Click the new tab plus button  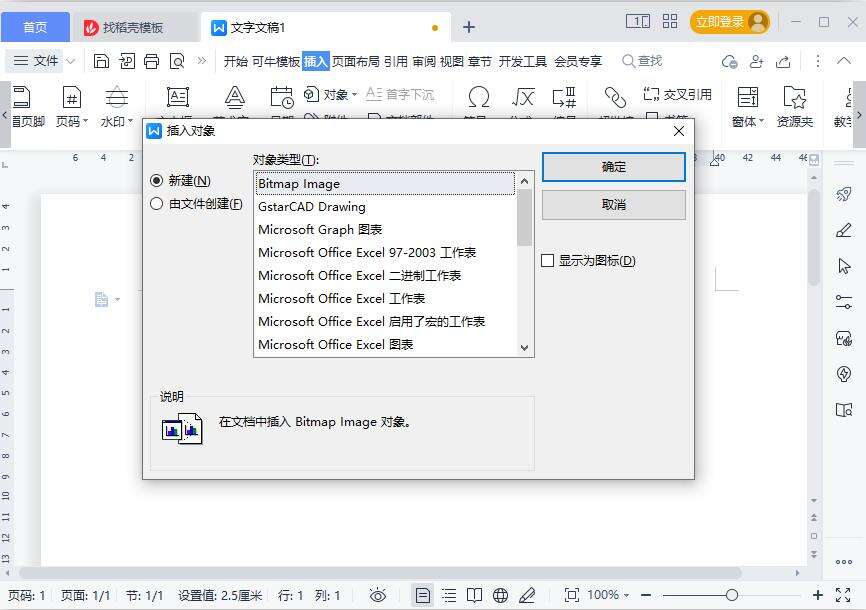point(468,27)
